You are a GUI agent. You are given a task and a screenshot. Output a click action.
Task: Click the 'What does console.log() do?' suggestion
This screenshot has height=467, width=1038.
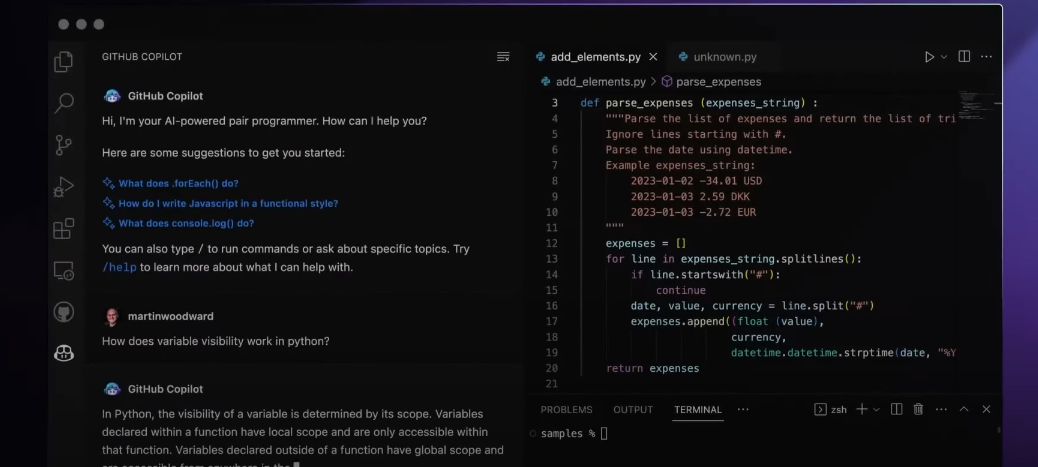click(186, 223)
